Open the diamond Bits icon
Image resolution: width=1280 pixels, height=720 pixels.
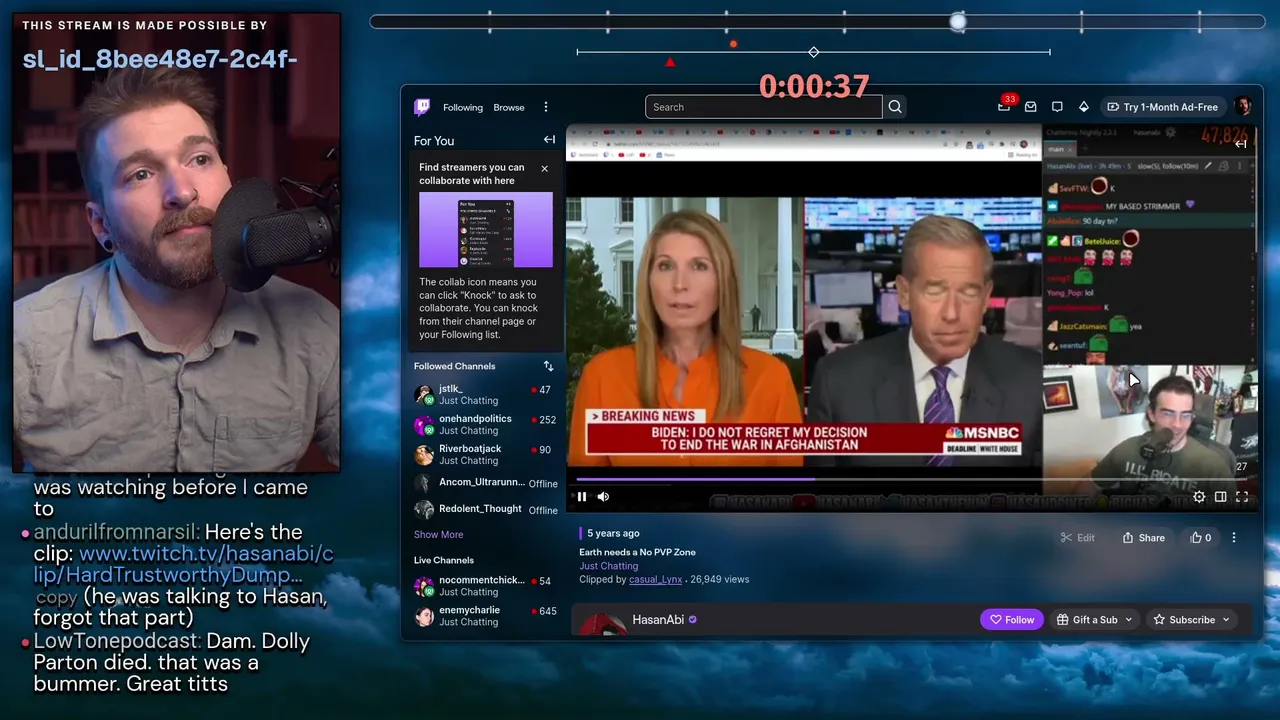(1083, 107)
